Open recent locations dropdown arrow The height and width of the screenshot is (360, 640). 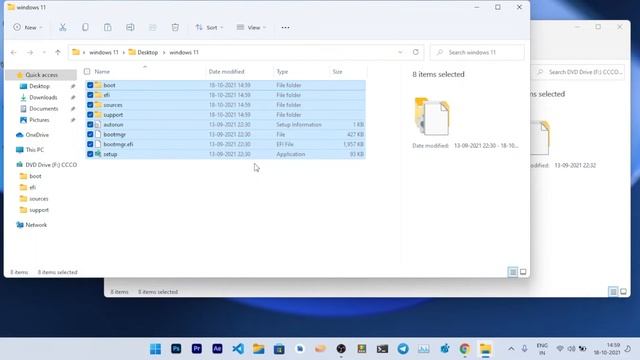(44, 52)
